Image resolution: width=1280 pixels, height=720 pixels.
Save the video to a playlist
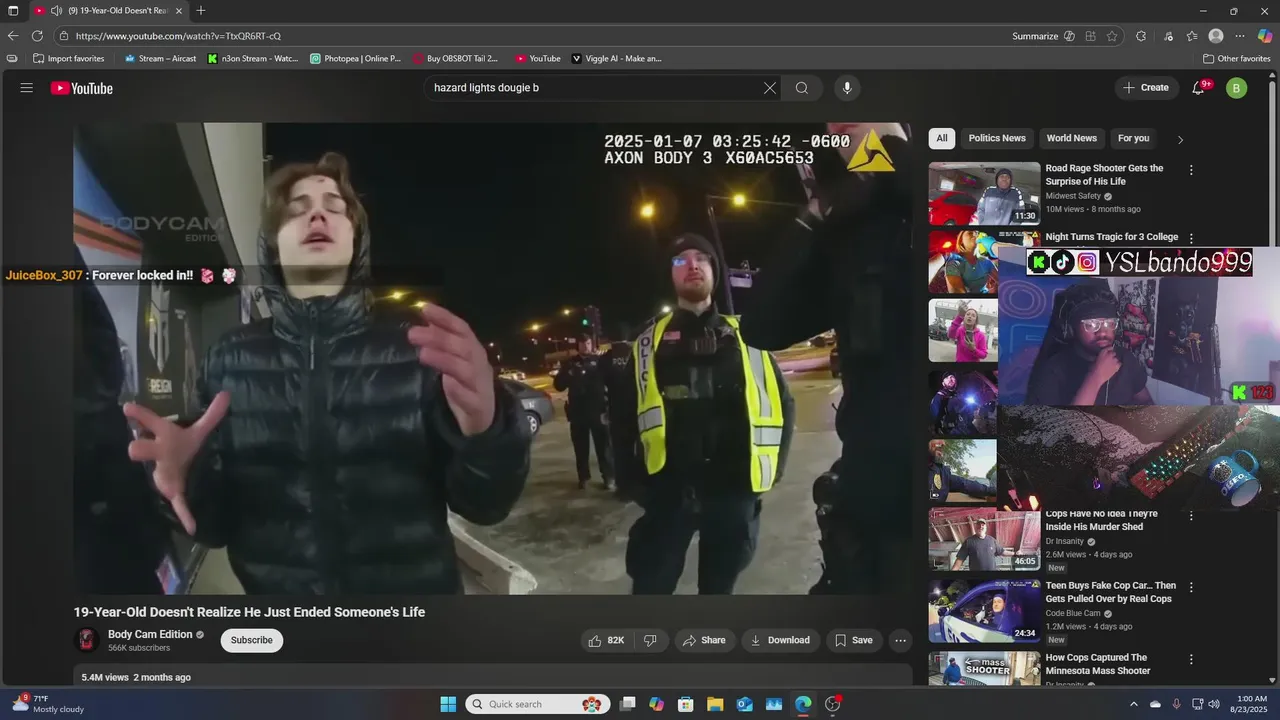854,640
